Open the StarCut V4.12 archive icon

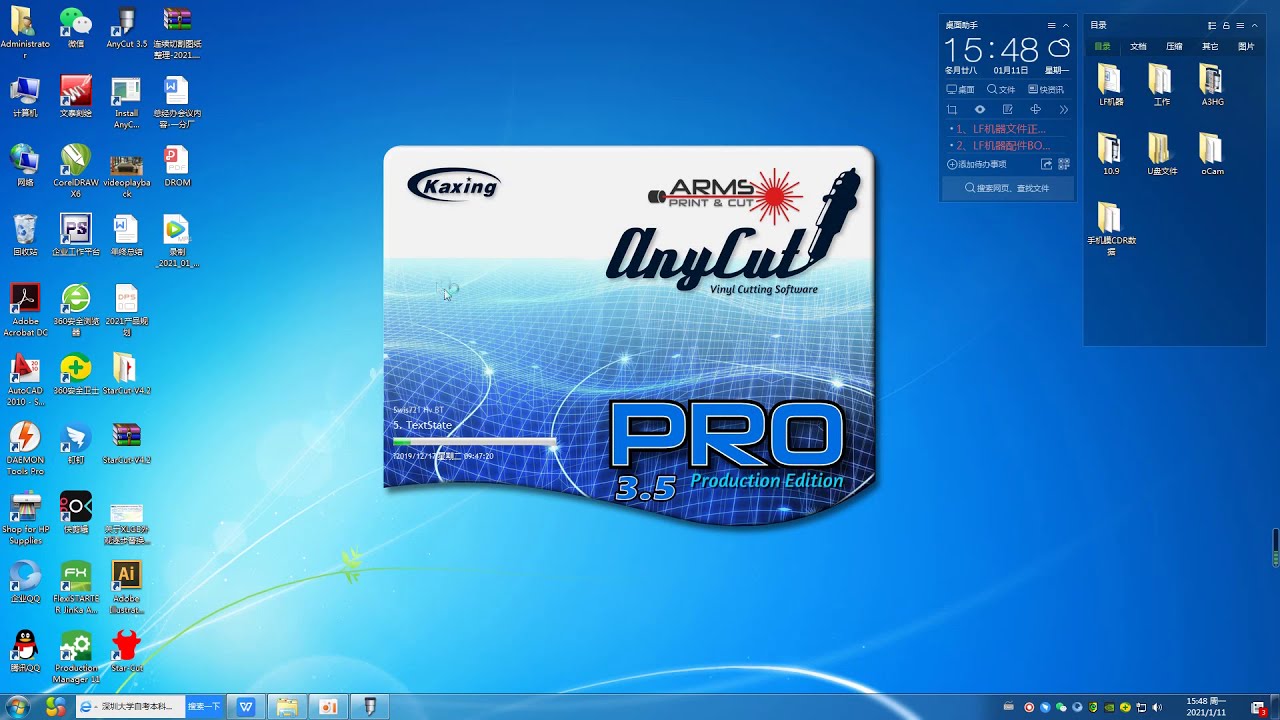click(126, 443)
